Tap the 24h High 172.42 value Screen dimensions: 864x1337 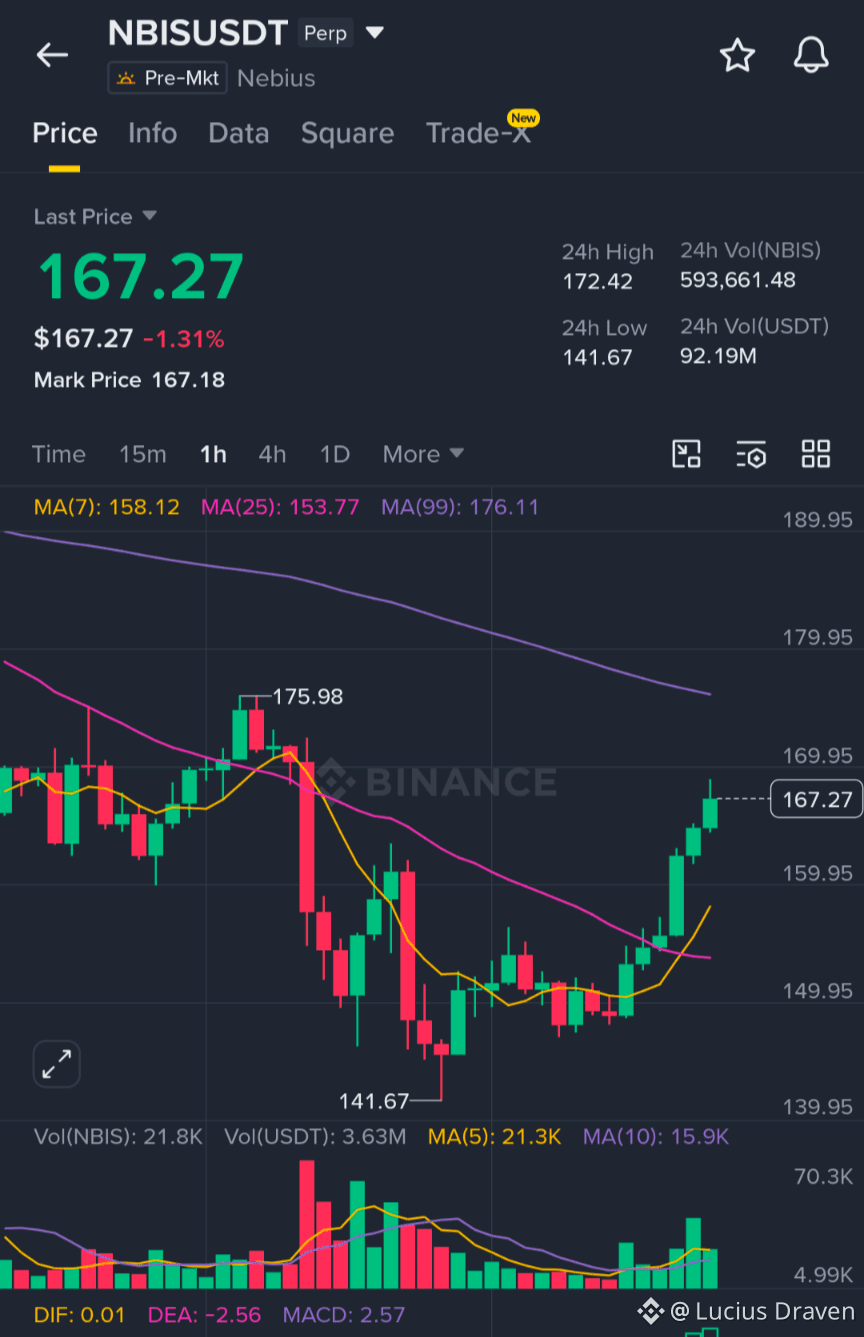tap(597, 281)
